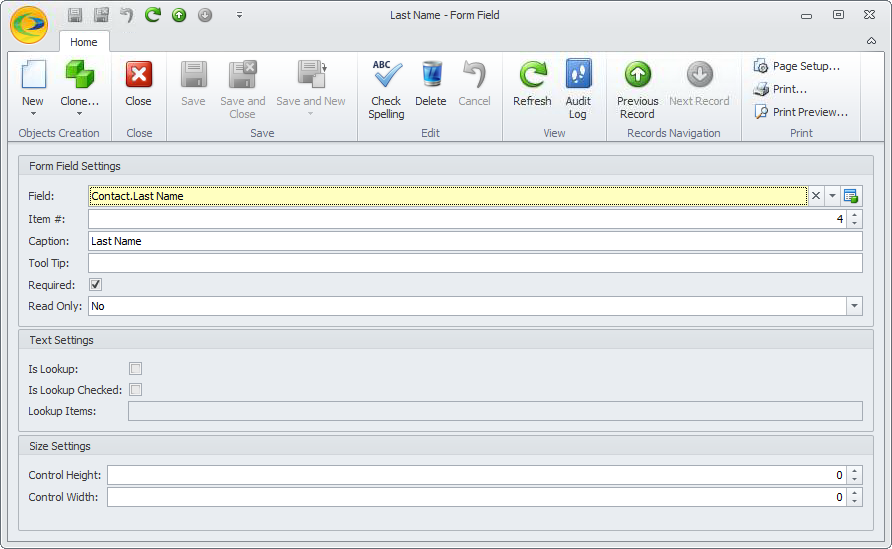Click the red Close button in ribbon
The image size is (892, 549).
coord(138,84)
